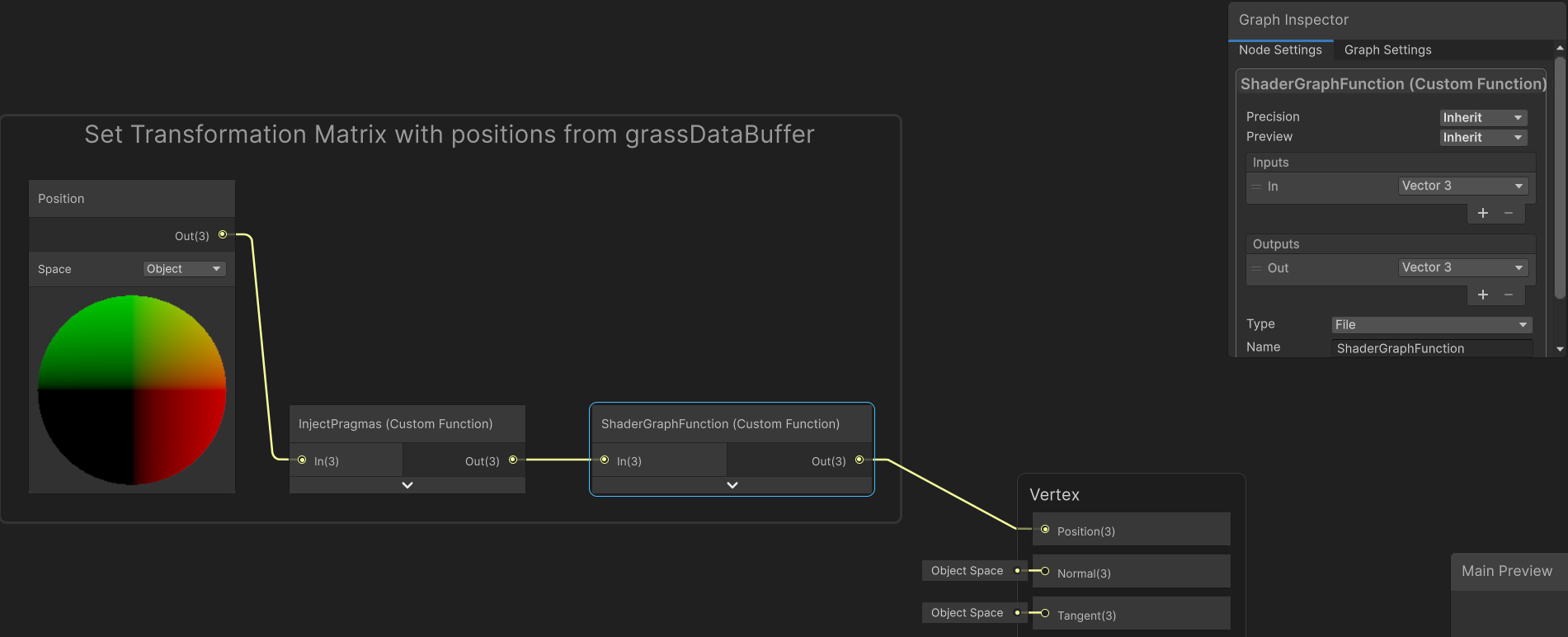This screenshot has width=1568, height=637.
Task: Remove output using minus icon
Action: (x=1509, y=295)
